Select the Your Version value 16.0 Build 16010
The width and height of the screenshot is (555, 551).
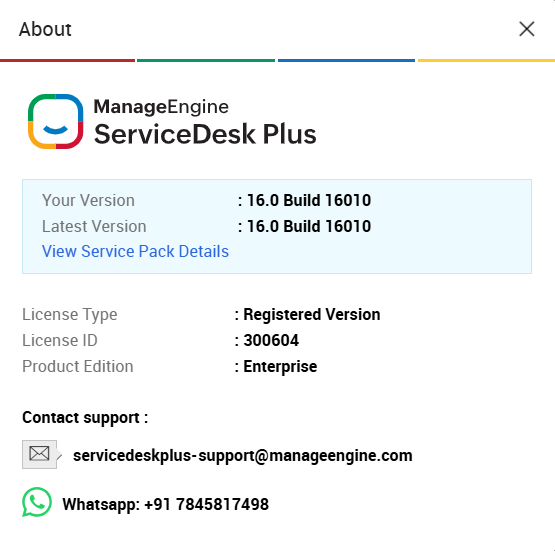click(x=309, y=200)
